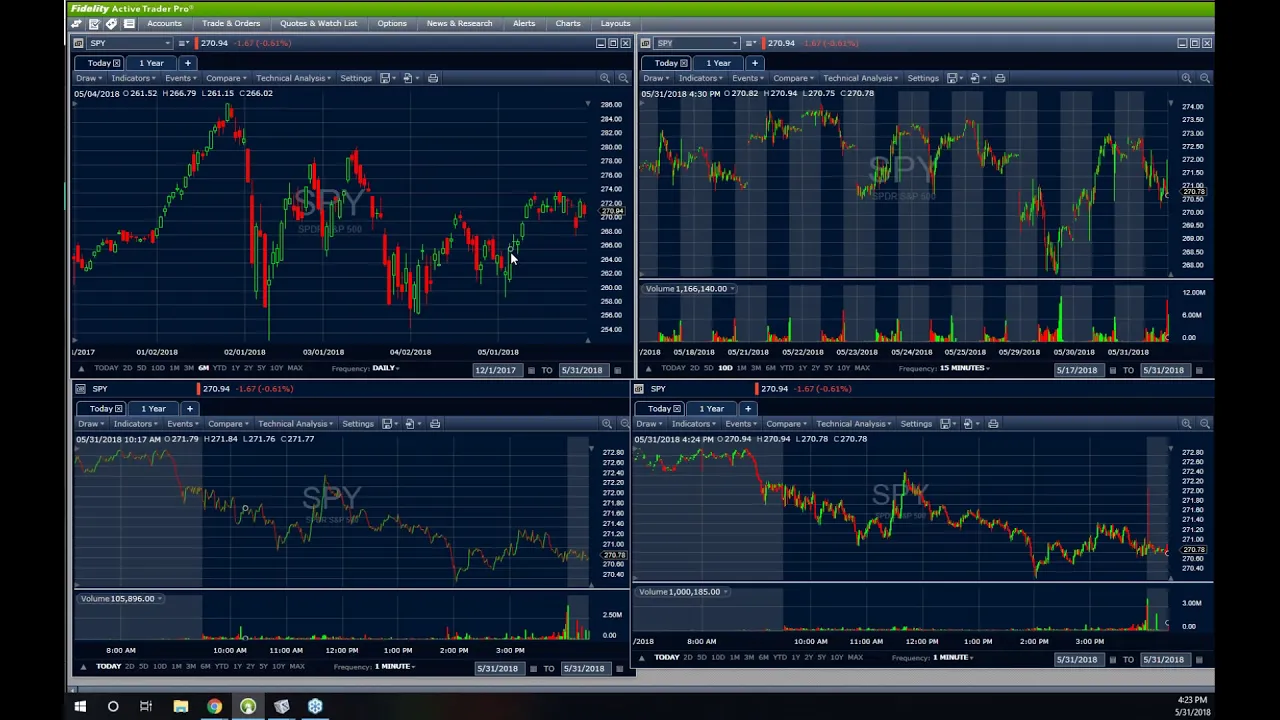Click save icon in top-right 15-minute chart
The height and width of the screenshot is (720, 1280).
[x=952, y=78]
